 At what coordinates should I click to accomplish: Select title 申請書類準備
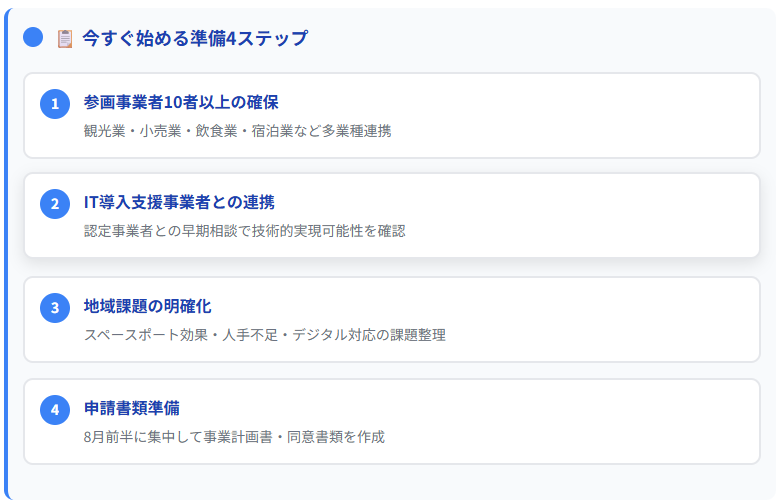132,408
